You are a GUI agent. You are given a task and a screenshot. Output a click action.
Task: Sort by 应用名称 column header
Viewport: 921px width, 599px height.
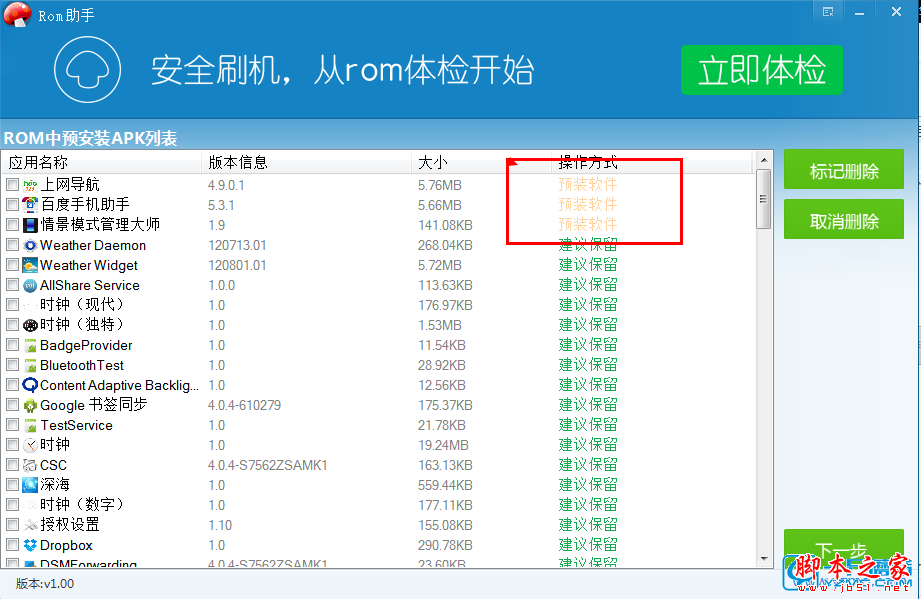pyautogui.click(x=102, y=162)
